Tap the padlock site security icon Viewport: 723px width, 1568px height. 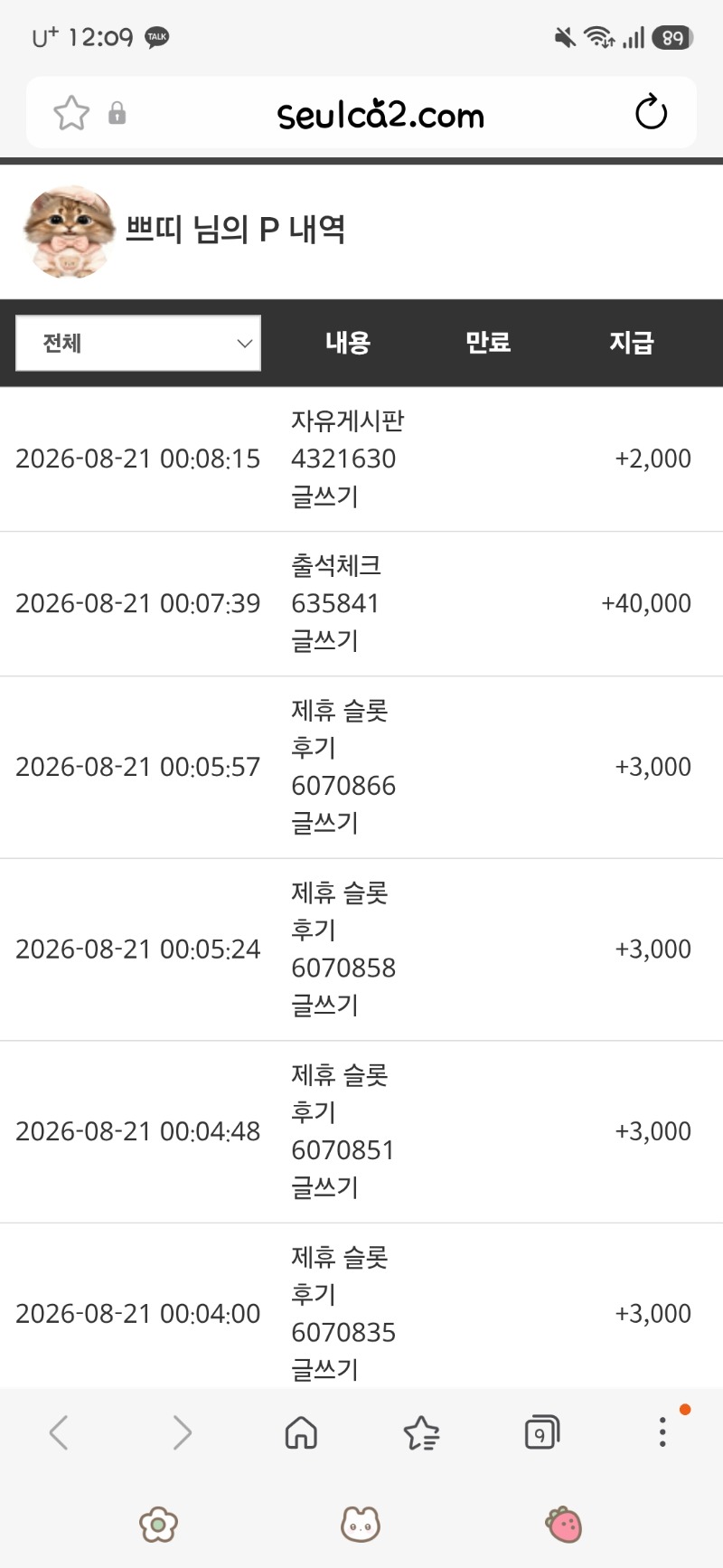click(x=117, y=114)
